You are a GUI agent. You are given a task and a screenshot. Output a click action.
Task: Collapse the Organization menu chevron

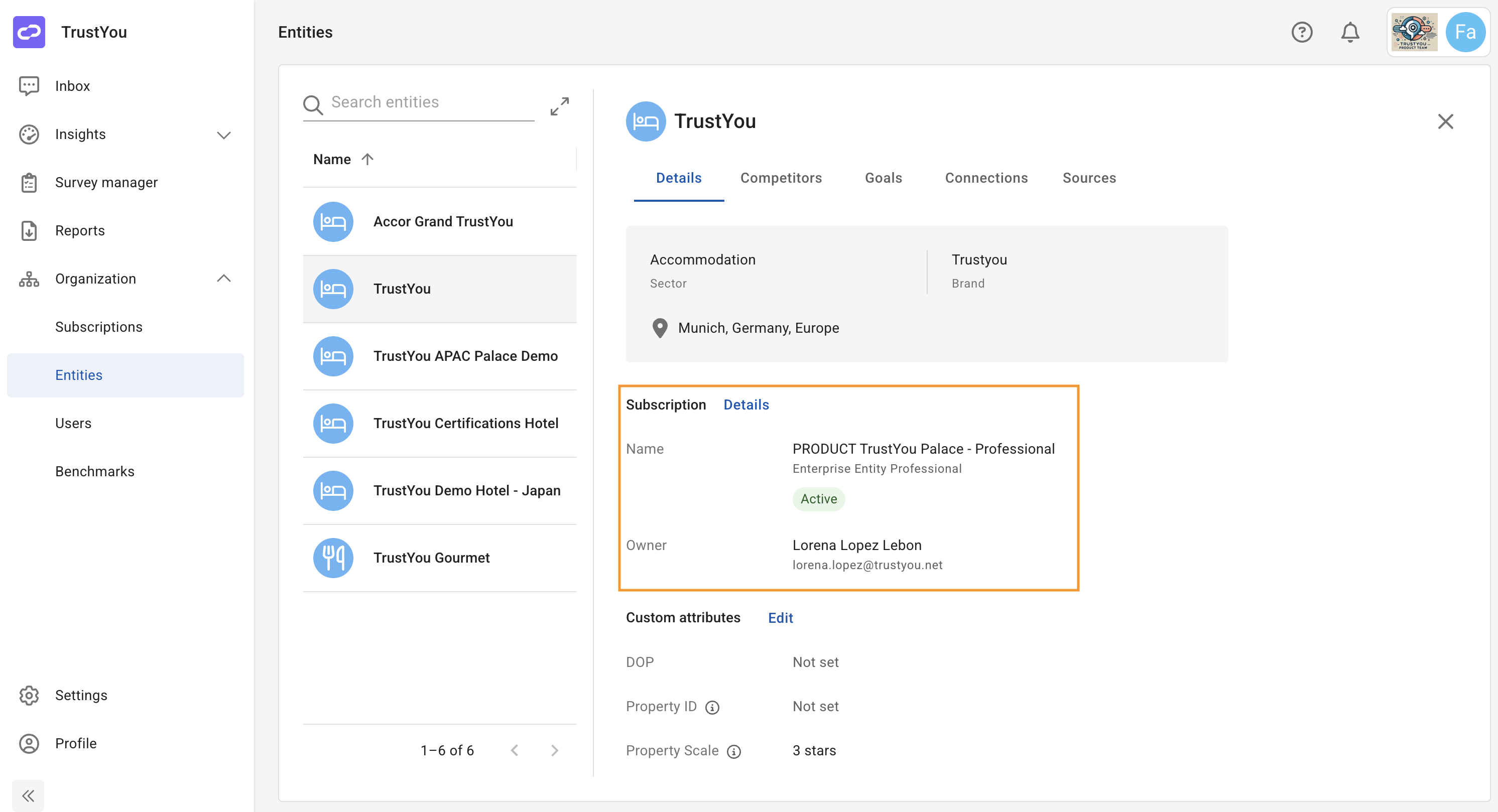[224, 279]
